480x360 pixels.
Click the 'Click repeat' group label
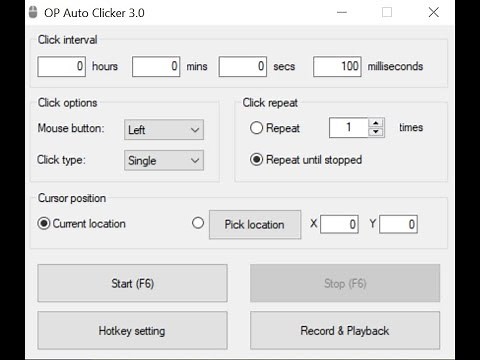tap(270, 103)
